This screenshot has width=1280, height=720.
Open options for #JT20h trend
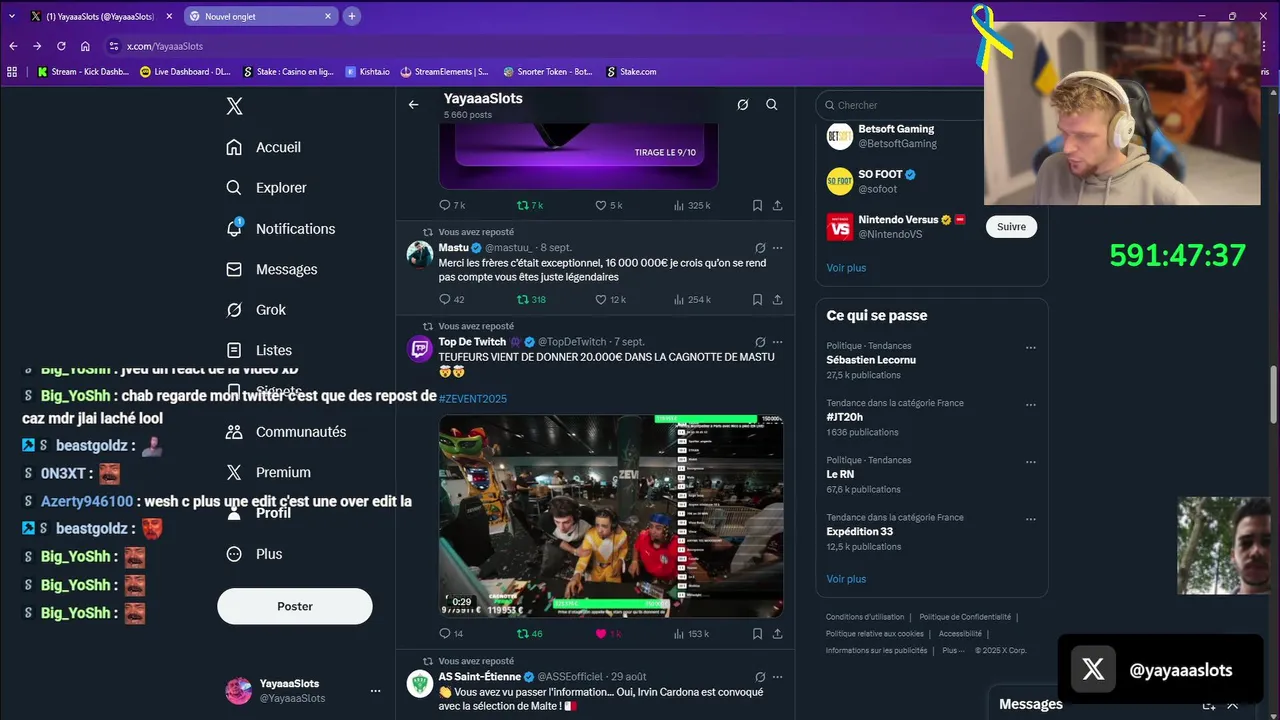pos(1031,405)
